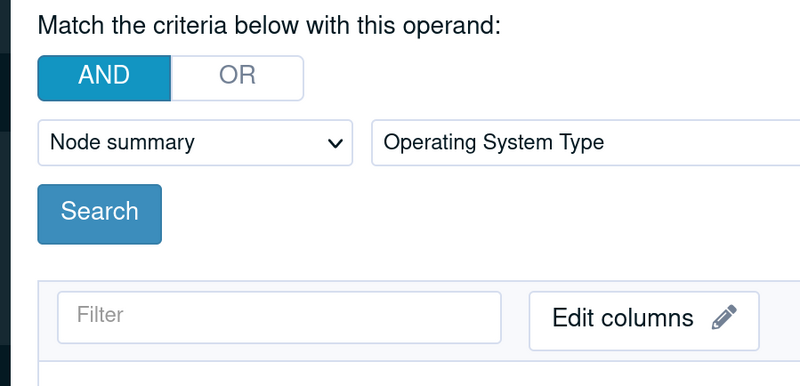Open the Edit columns button
800x386 pixels.
(x=644, y=321)
